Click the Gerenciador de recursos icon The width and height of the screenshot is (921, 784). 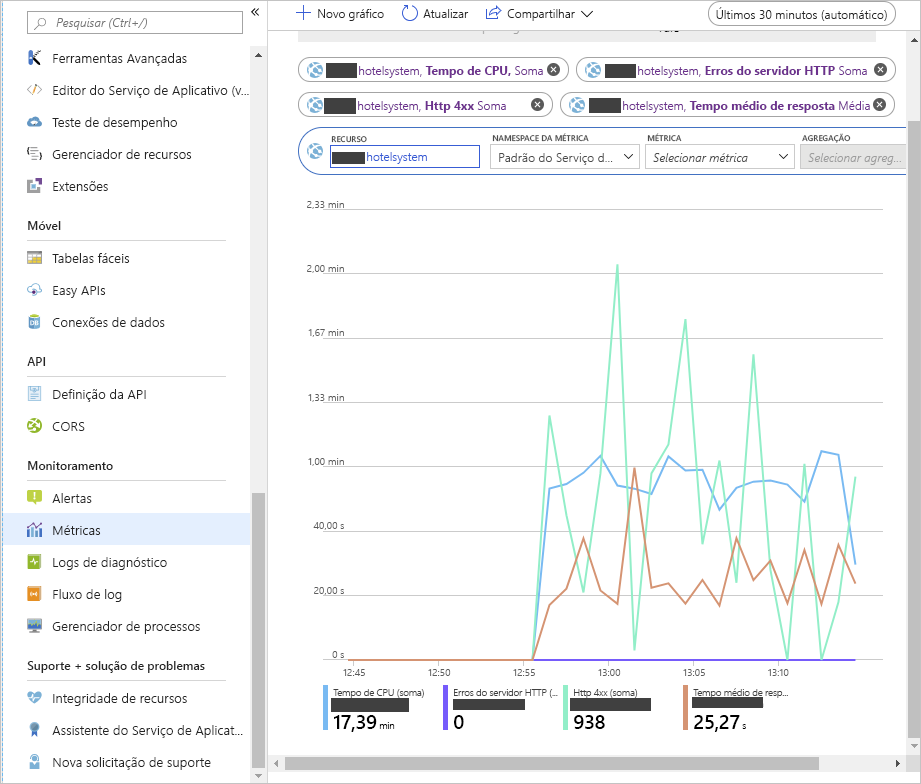[35, 154]
